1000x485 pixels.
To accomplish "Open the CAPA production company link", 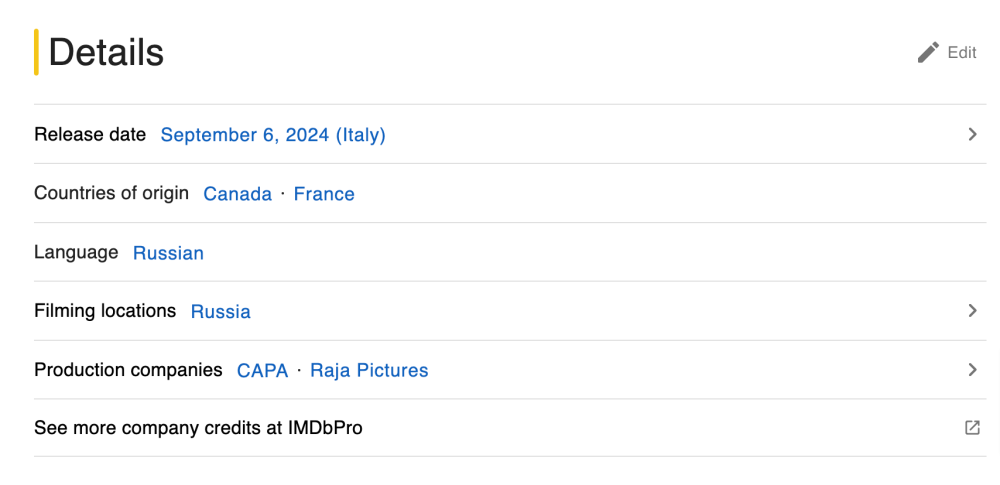I will 262,371.
